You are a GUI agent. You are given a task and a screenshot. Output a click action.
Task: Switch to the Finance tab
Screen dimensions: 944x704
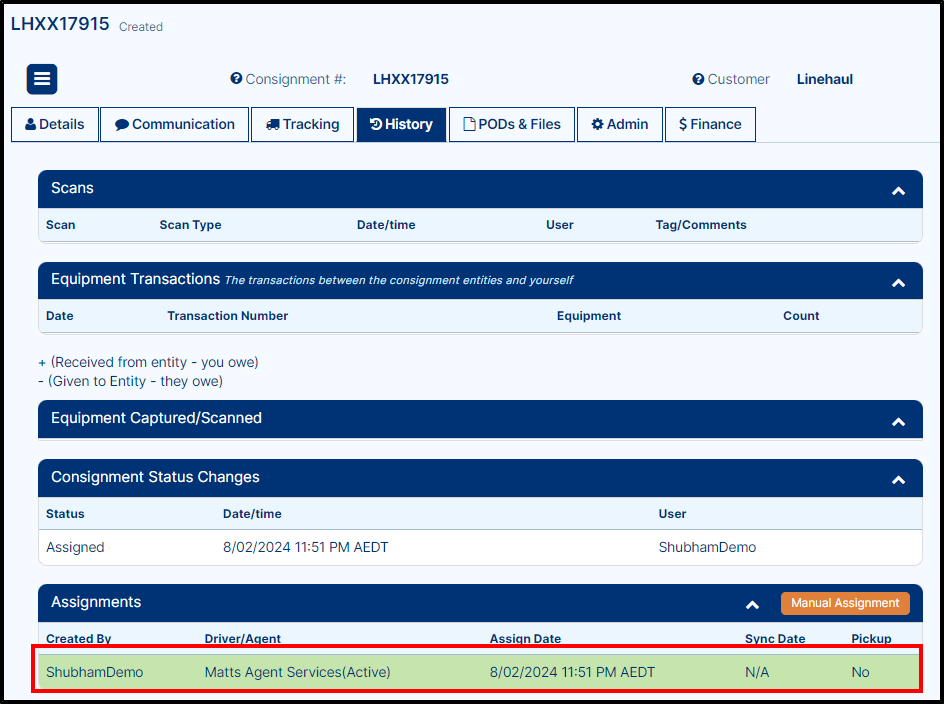point(710,125)
